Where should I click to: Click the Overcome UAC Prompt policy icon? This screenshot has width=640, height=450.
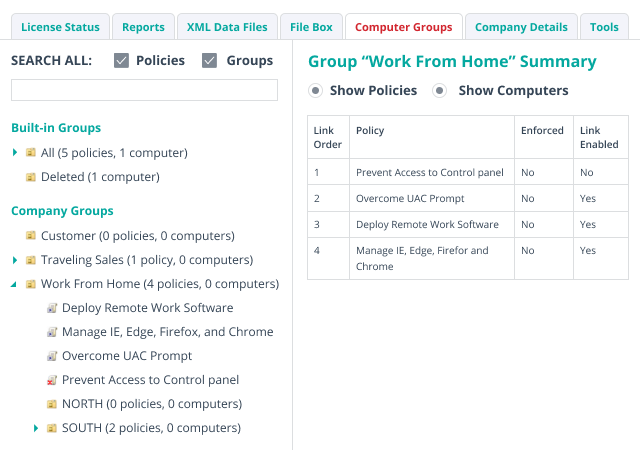pos(52,356)
